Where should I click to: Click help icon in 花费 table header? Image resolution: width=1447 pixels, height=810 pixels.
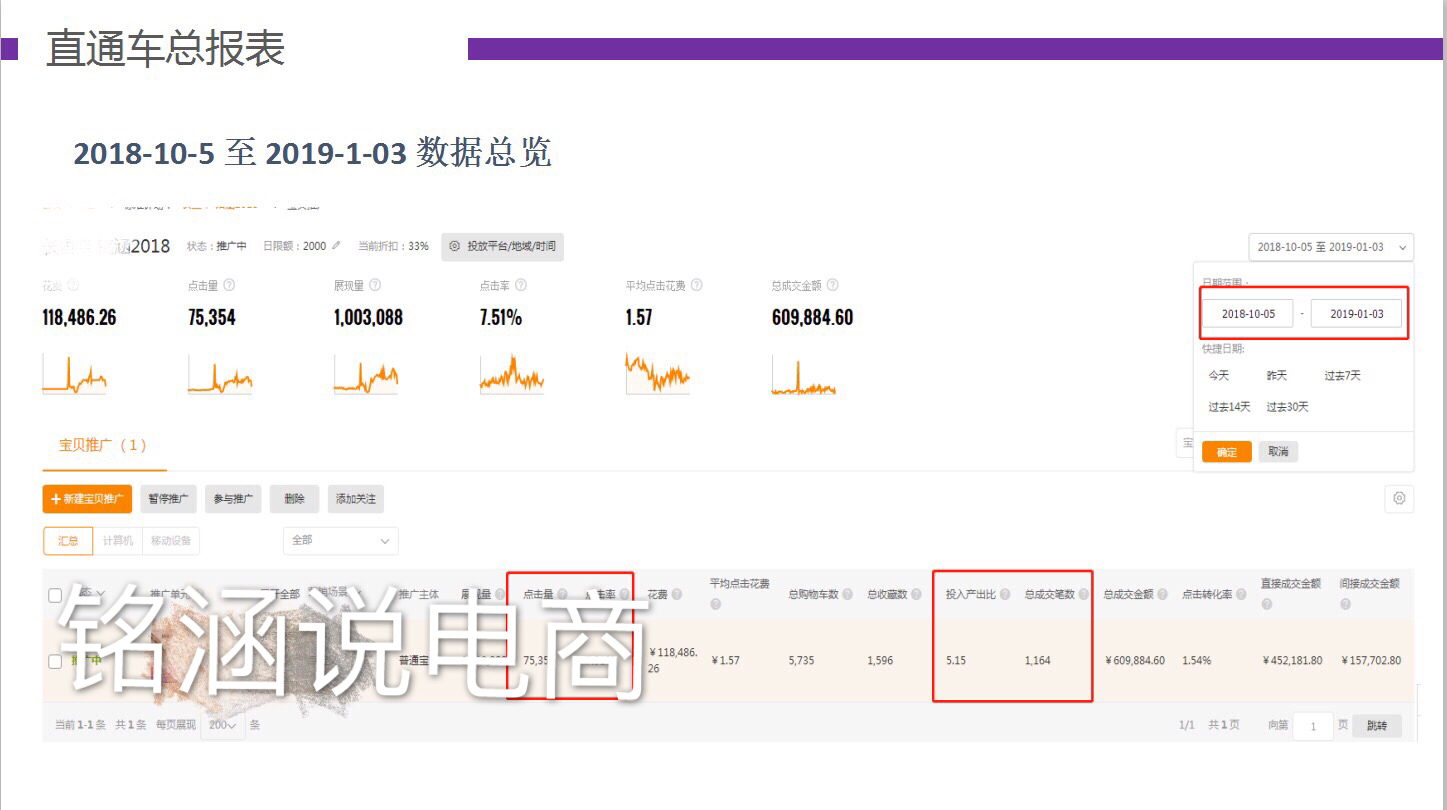677,594
